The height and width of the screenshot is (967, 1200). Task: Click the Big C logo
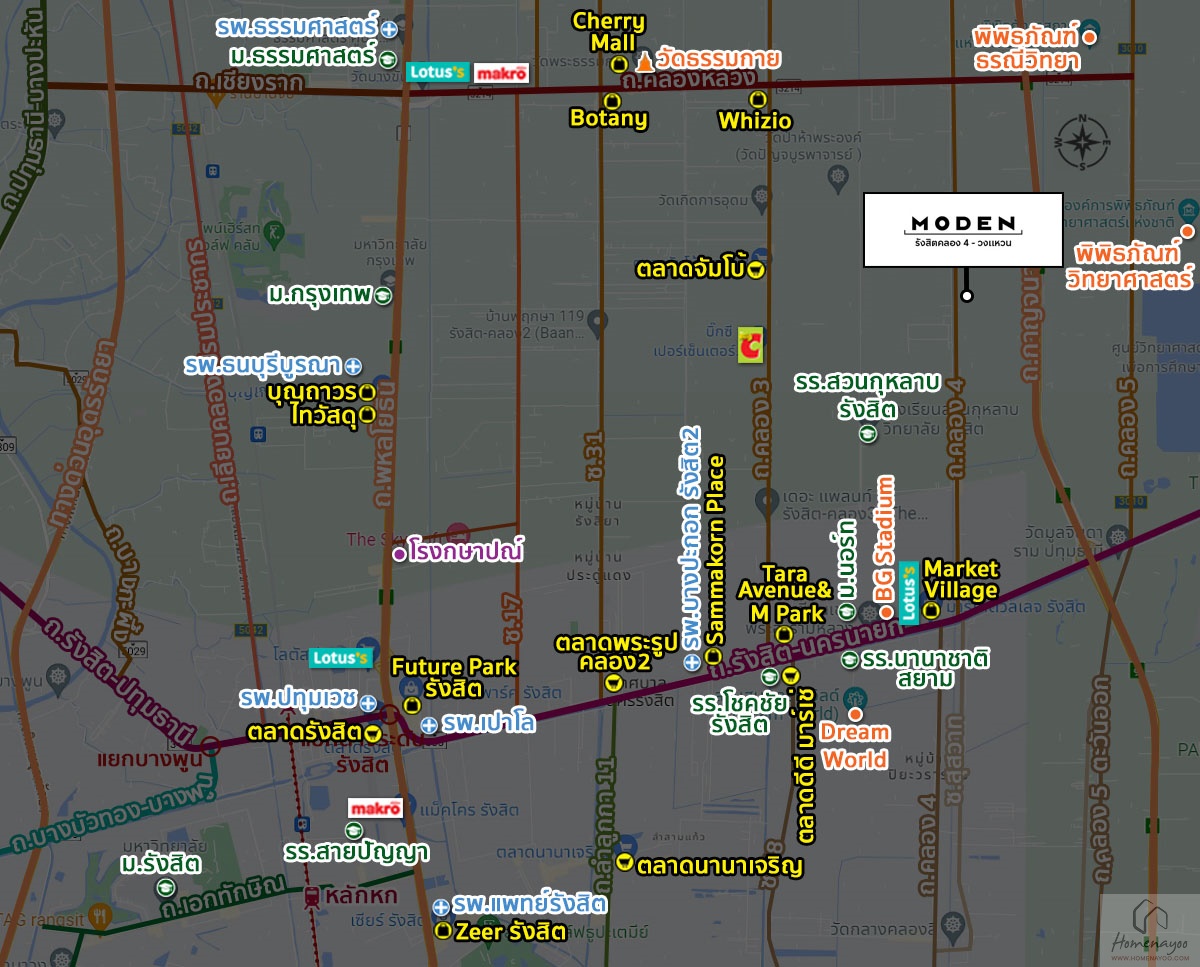pos(750,346)
